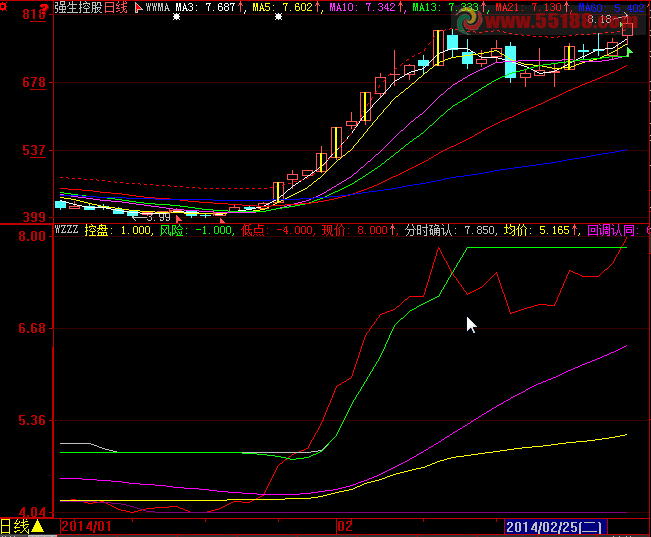Select the 低点: -4.000 readout
651x537 pixels.
coord(277,230)
